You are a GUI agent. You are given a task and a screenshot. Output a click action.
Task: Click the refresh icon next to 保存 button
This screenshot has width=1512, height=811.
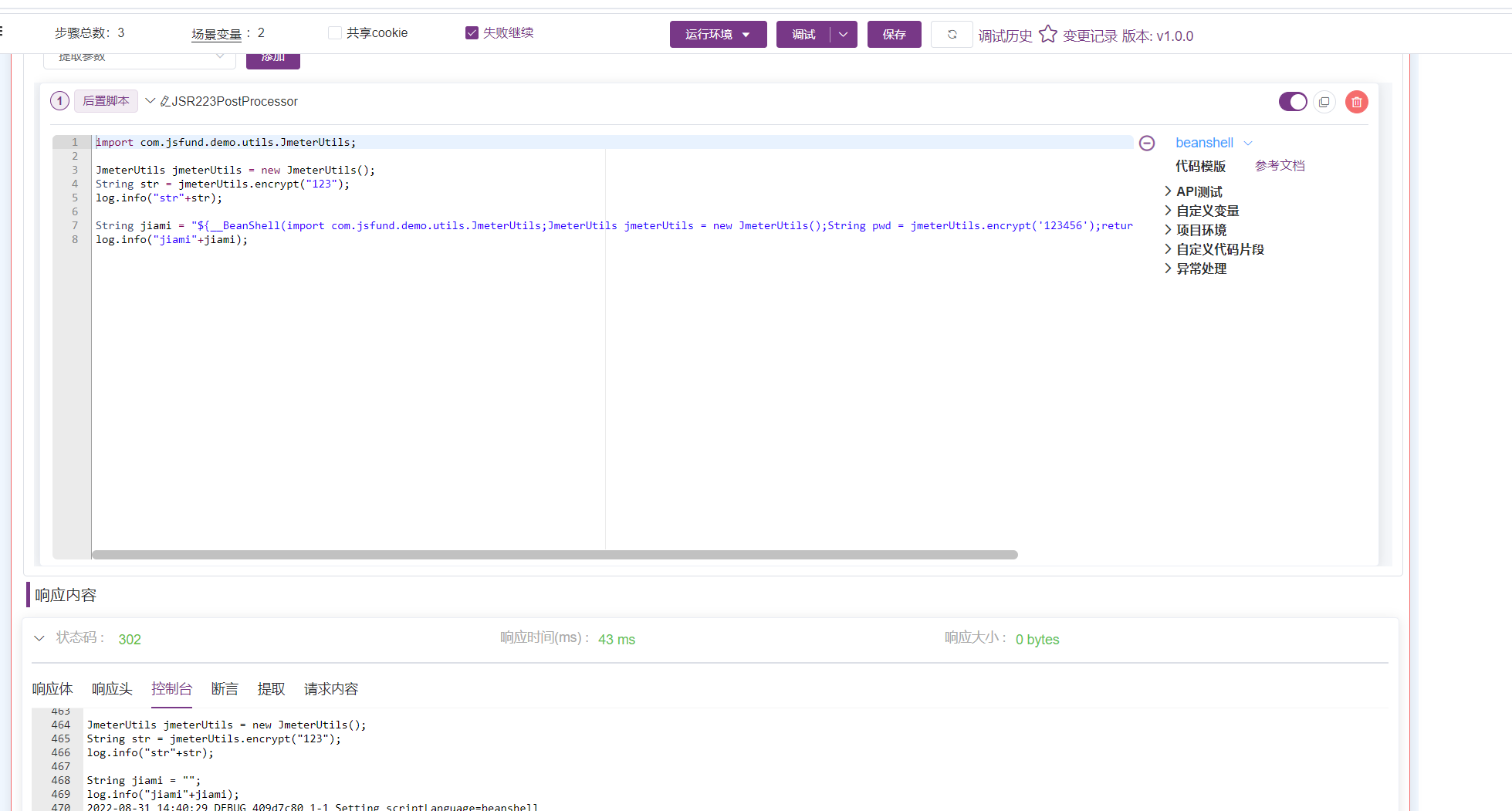click(x=952, y=34)
